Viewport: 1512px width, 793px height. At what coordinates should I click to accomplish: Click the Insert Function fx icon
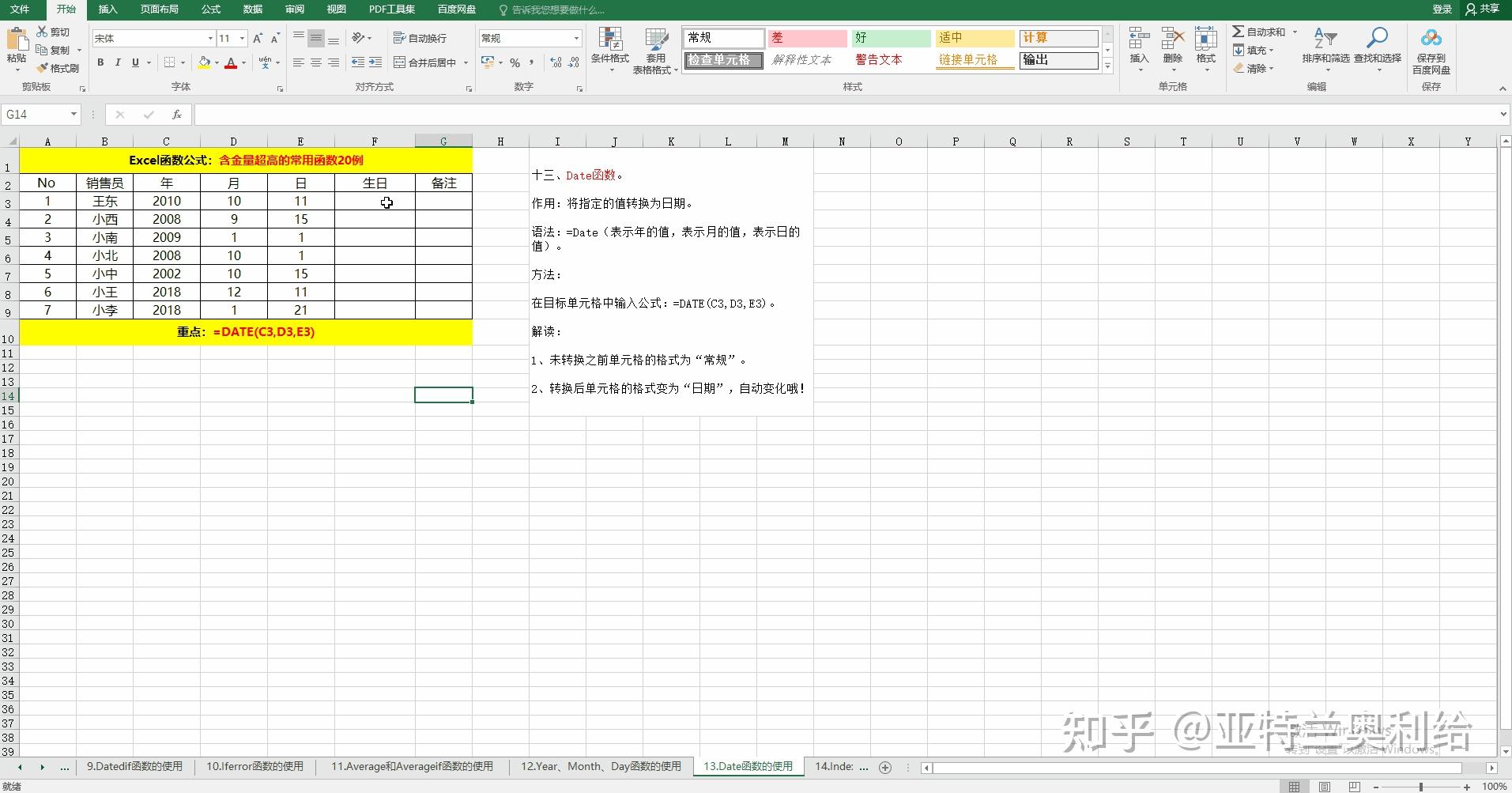177,115
